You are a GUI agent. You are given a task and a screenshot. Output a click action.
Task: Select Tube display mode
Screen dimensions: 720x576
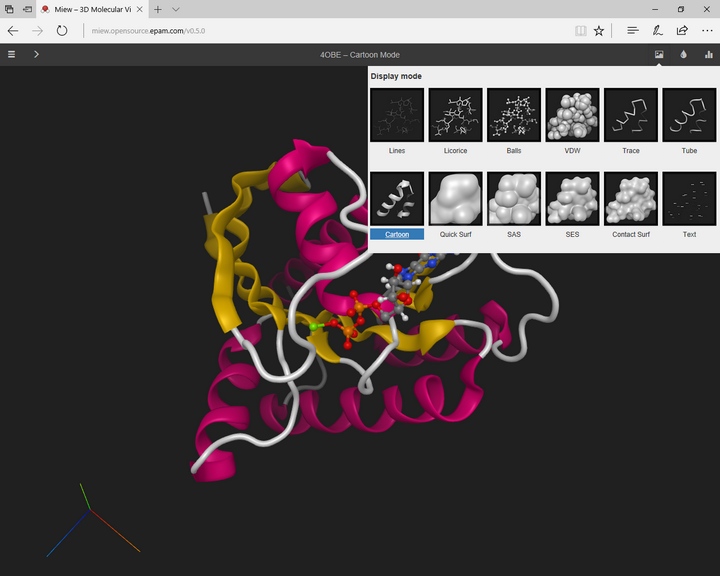click(x=689, y=115)
